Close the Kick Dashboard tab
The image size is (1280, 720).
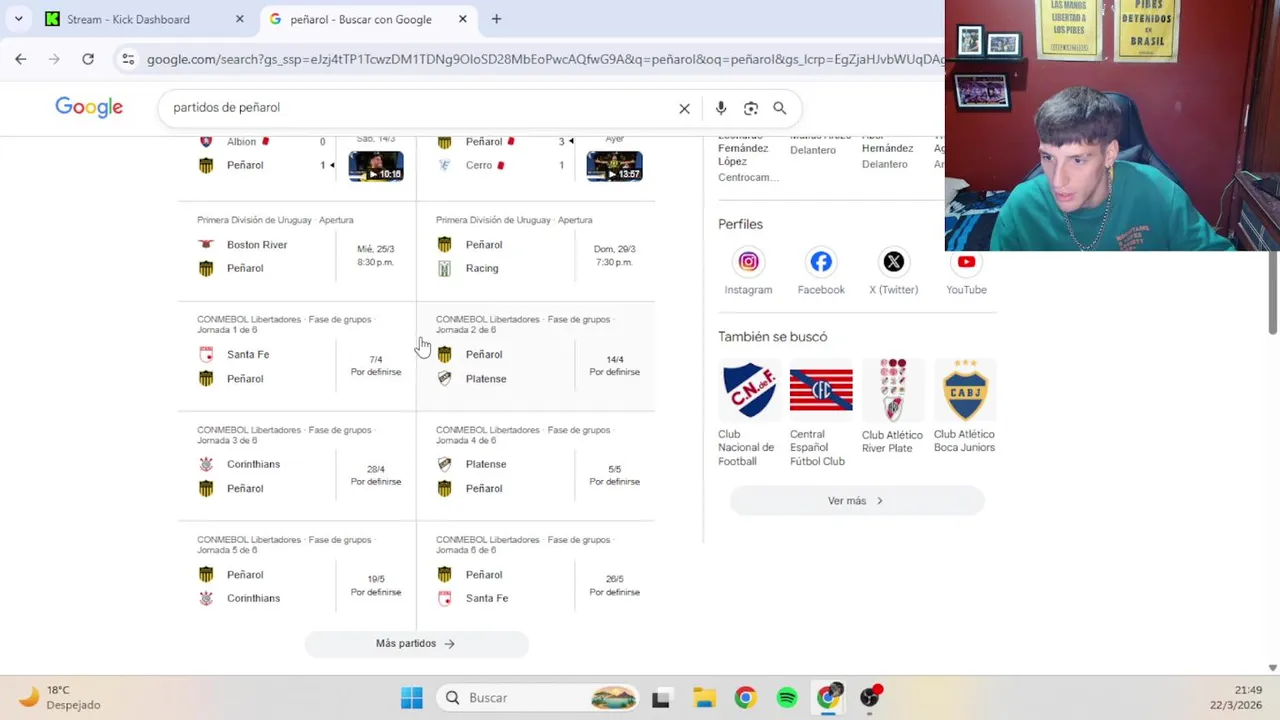pos(239,19)
